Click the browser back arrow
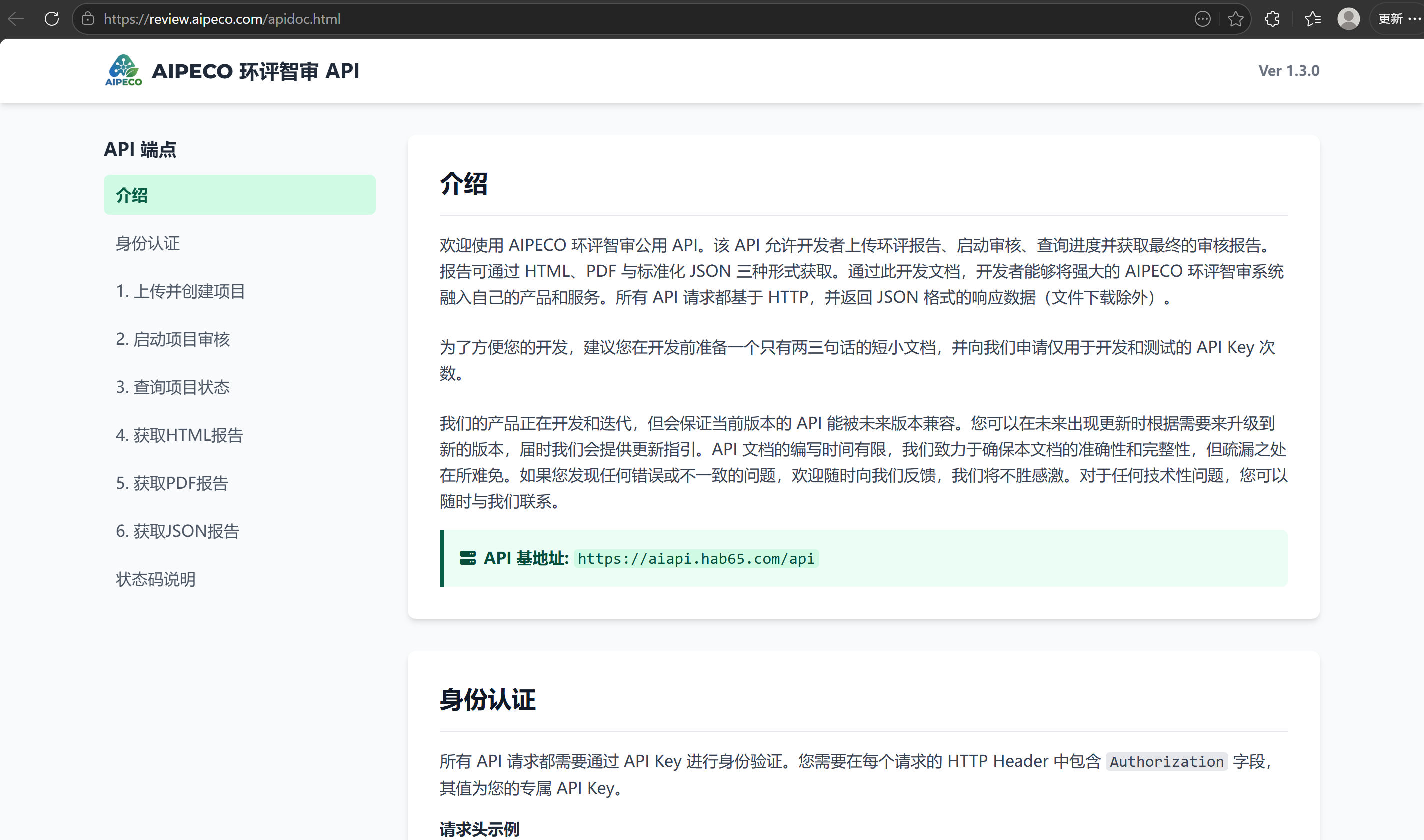The image size is (1424, 840). tap(16, 18)
